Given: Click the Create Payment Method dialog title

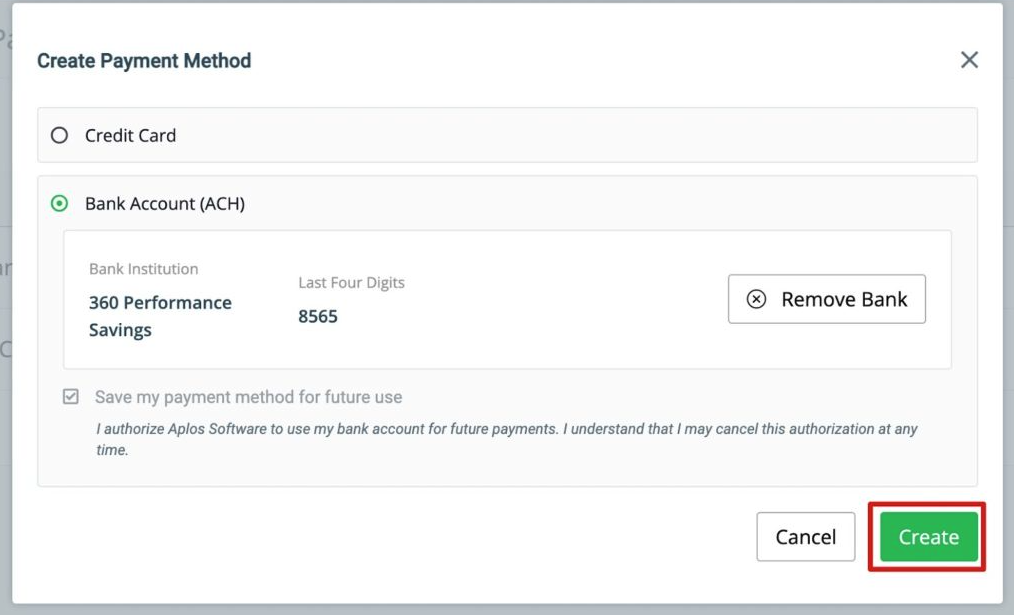Looking at the screenshot, I should [144, 61].
